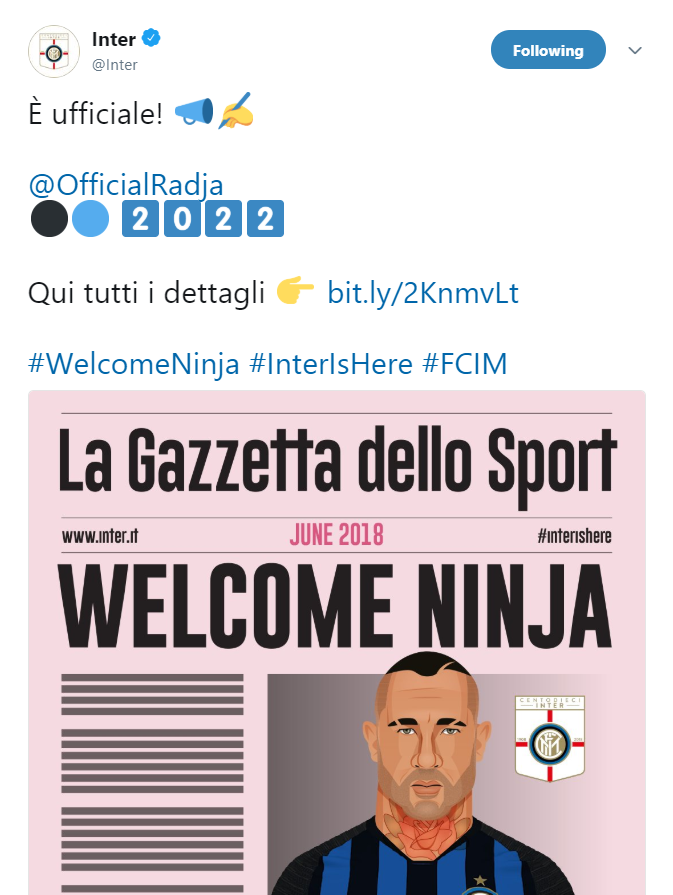Click the black circle emoji

[49, 219]
